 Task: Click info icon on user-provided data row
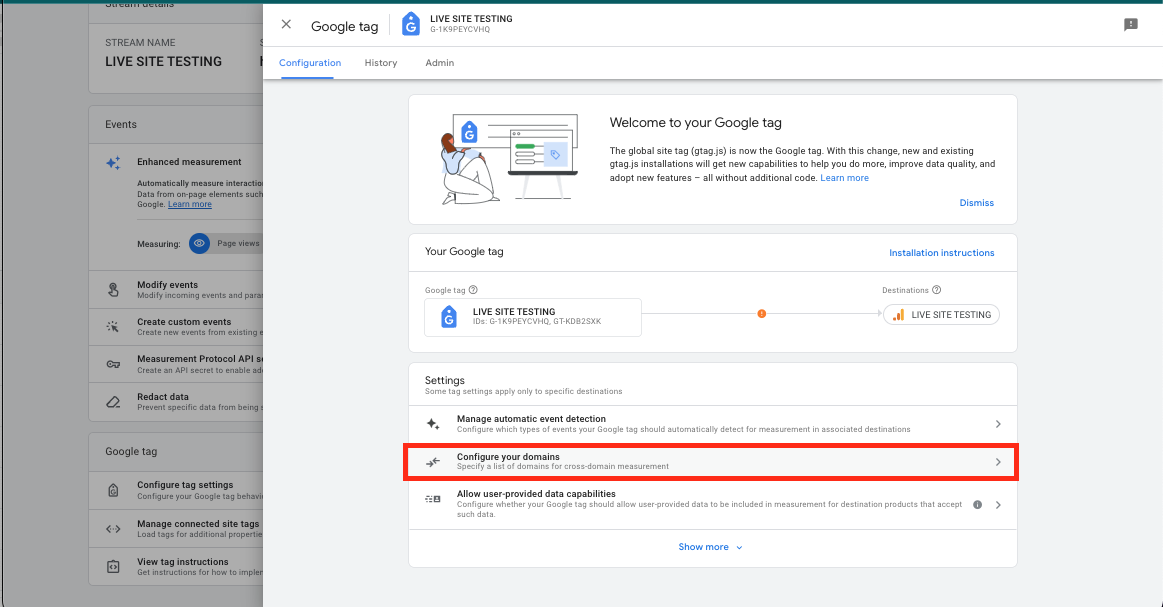pyautogui.click(x=978, y=505)
